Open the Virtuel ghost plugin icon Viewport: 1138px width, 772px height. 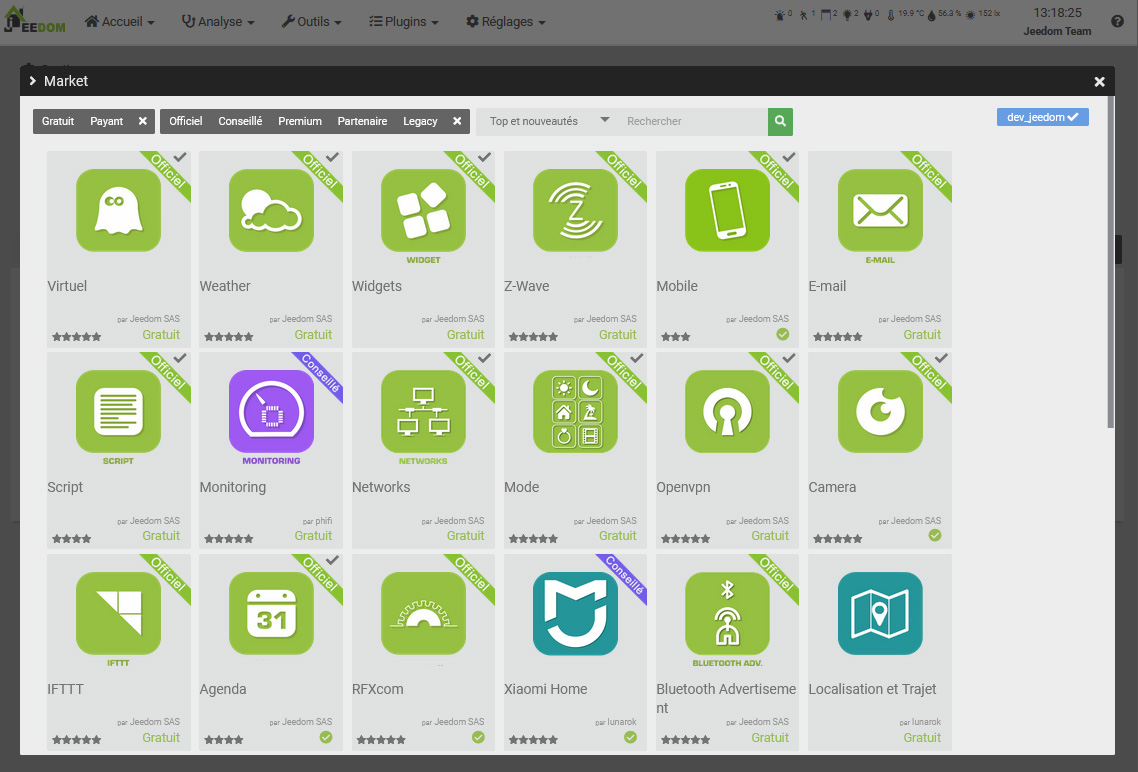point(118,210)
